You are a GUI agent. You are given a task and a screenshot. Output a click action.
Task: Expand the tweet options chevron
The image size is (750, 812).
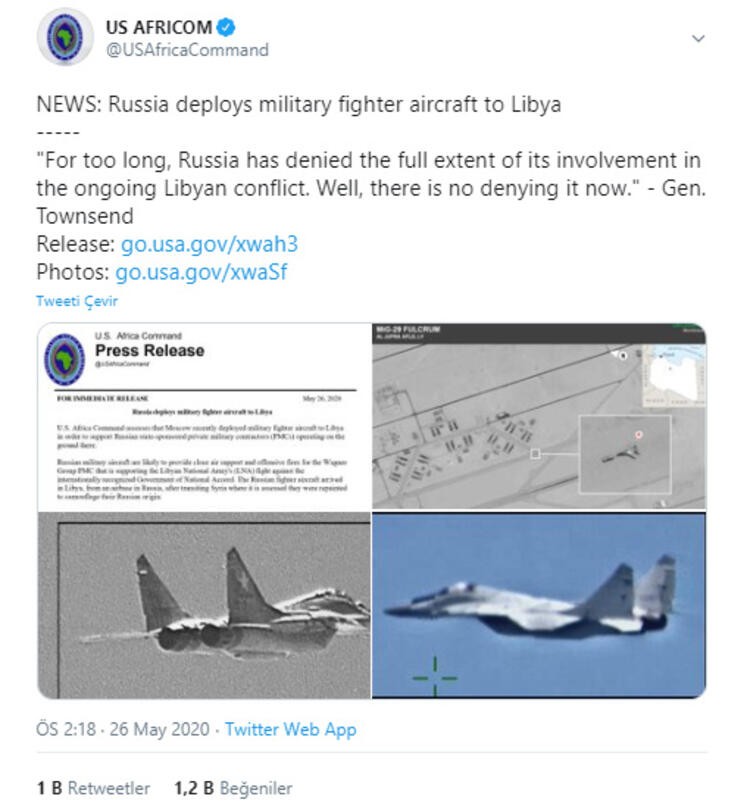tap(698, 38)
